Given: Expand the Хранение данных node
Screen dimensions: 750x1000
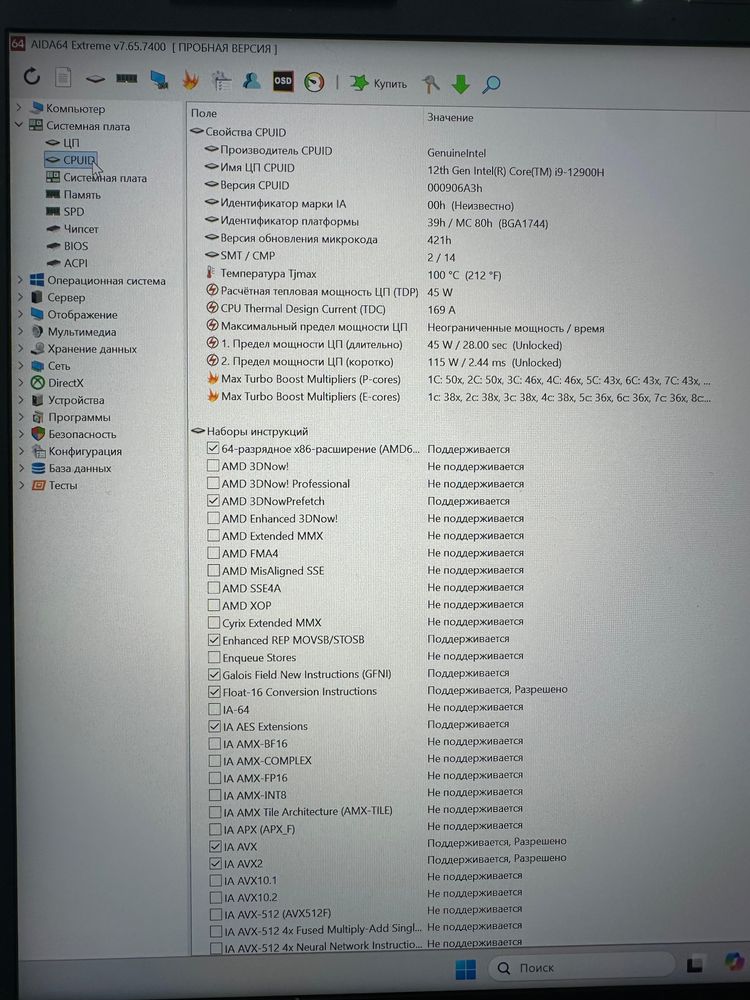Looking at the screenshot, I should pyautogui.click(x=20, y=349).
